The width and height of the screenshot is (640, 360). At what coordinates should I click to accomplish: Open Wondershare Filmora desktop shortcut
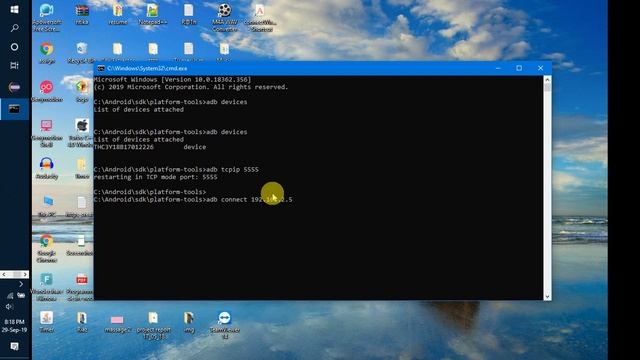click(x=47, y=287)
